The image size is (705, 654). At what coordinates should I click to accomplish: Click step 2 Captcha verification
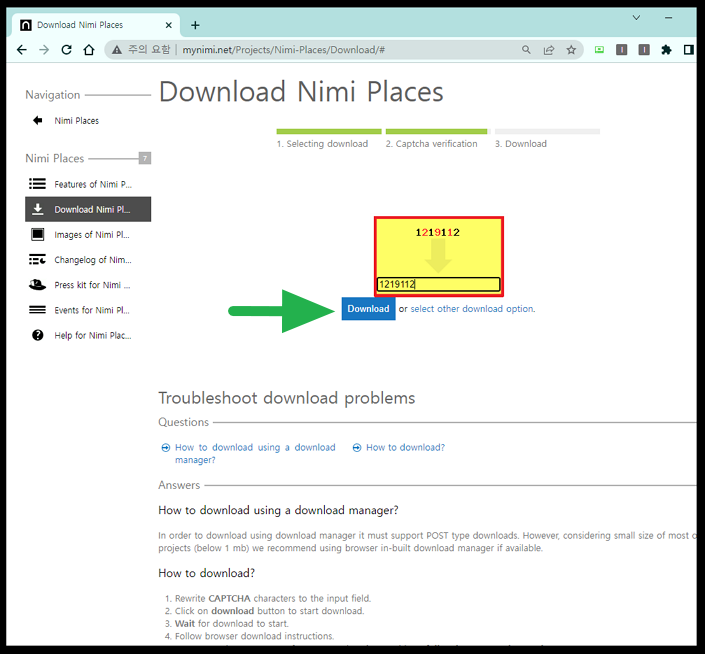(431, 144)
